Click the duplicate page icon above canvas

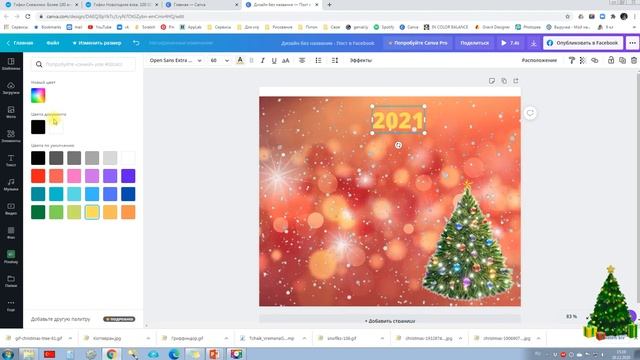click(x=504, y=81)
